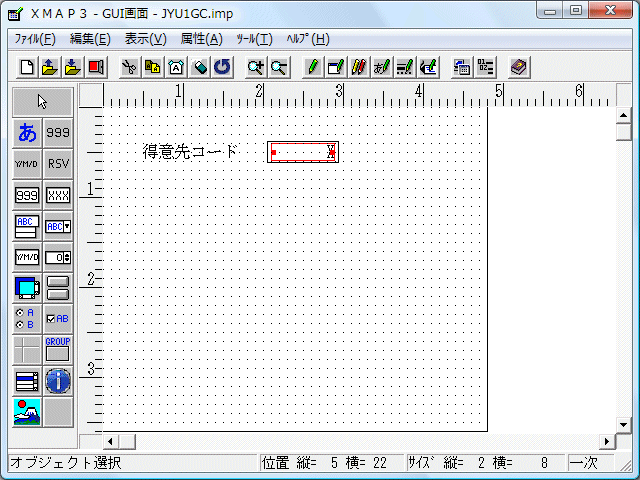Select the 999 numeric text tool
Image resolution: width=640 pixels, height=480 pixels.
pyautogui.click(x=58, y=133)
